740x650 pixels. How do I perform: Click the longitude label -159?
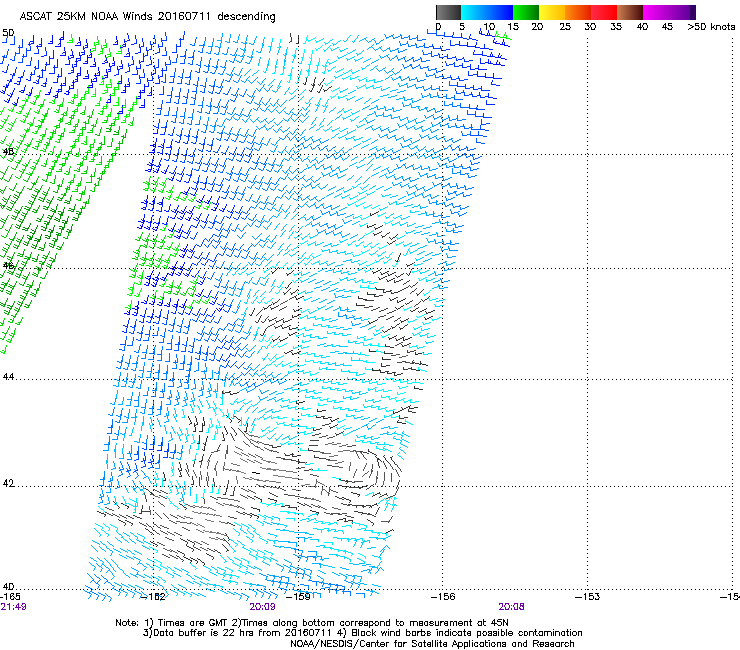[x=299, y=597]
